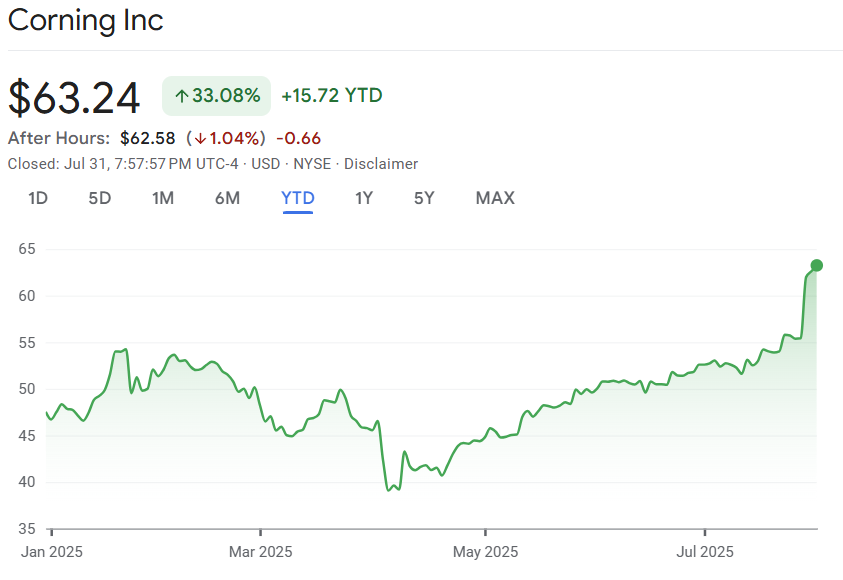
Task: Switch to the 5D chart range
Action: coord(100,198)
